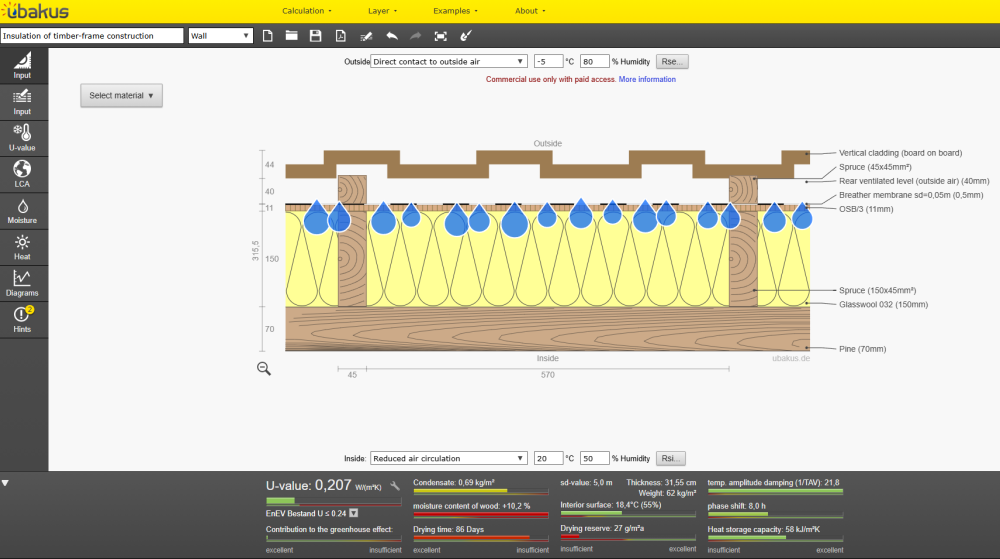Select 'Spruce (150x45mm²)' layer label
Screen dimensions: 1000x559
[878, 290]
